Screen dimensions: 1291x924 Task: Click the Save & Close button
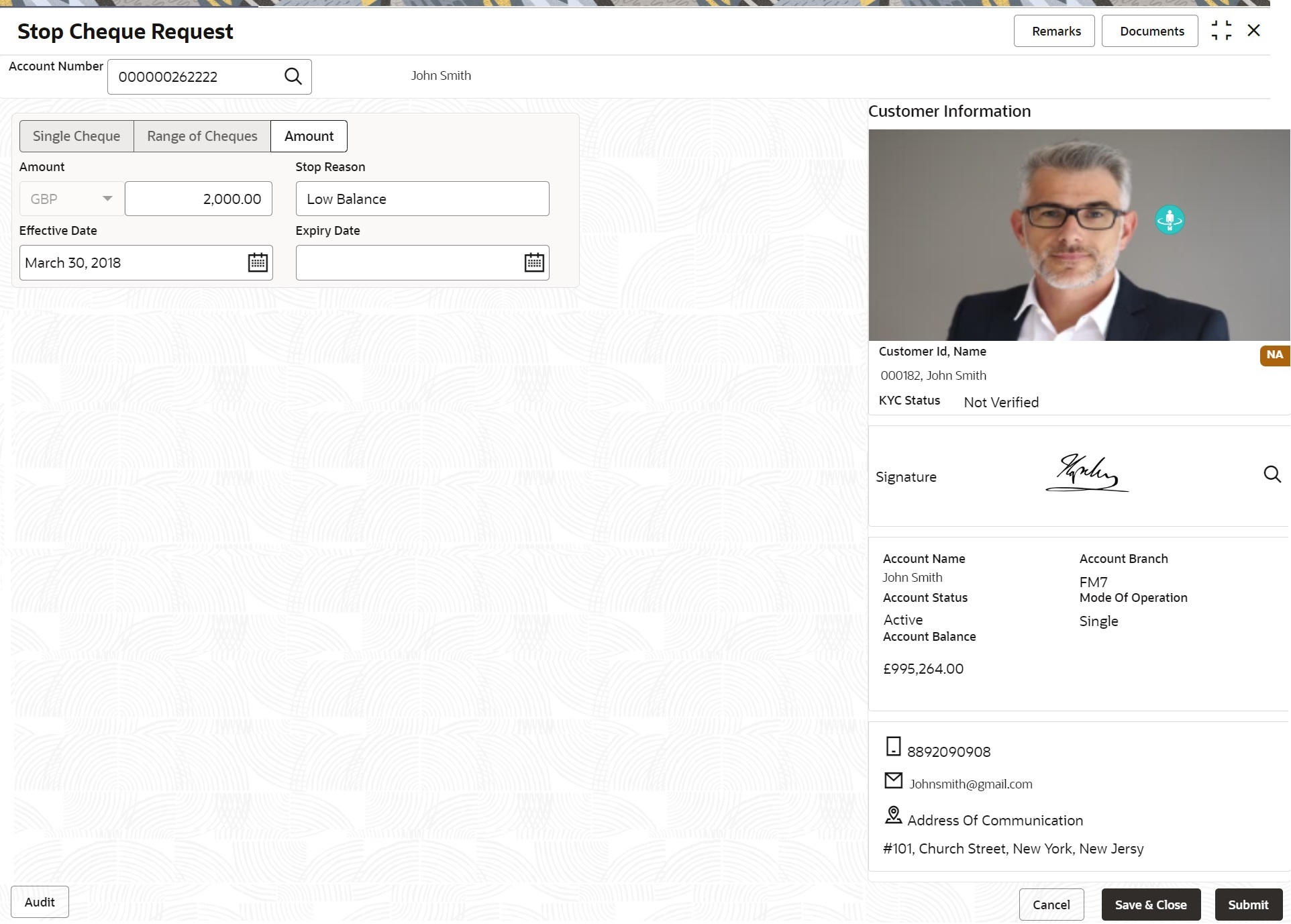coord(1151,905)
